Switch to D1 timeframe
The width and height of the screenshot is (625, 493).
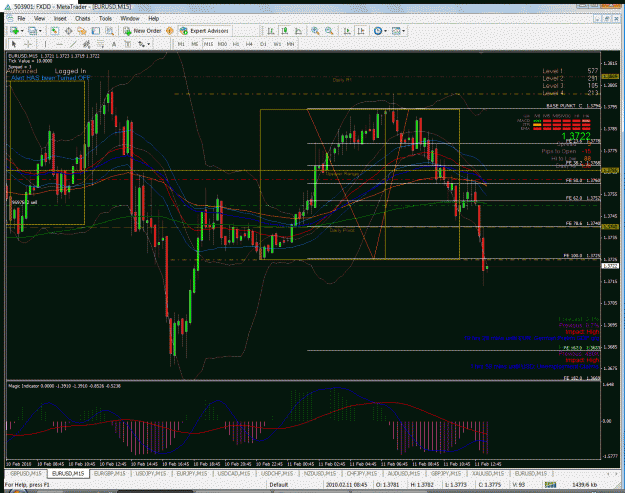pyautogui.click(x=263, y=44)
